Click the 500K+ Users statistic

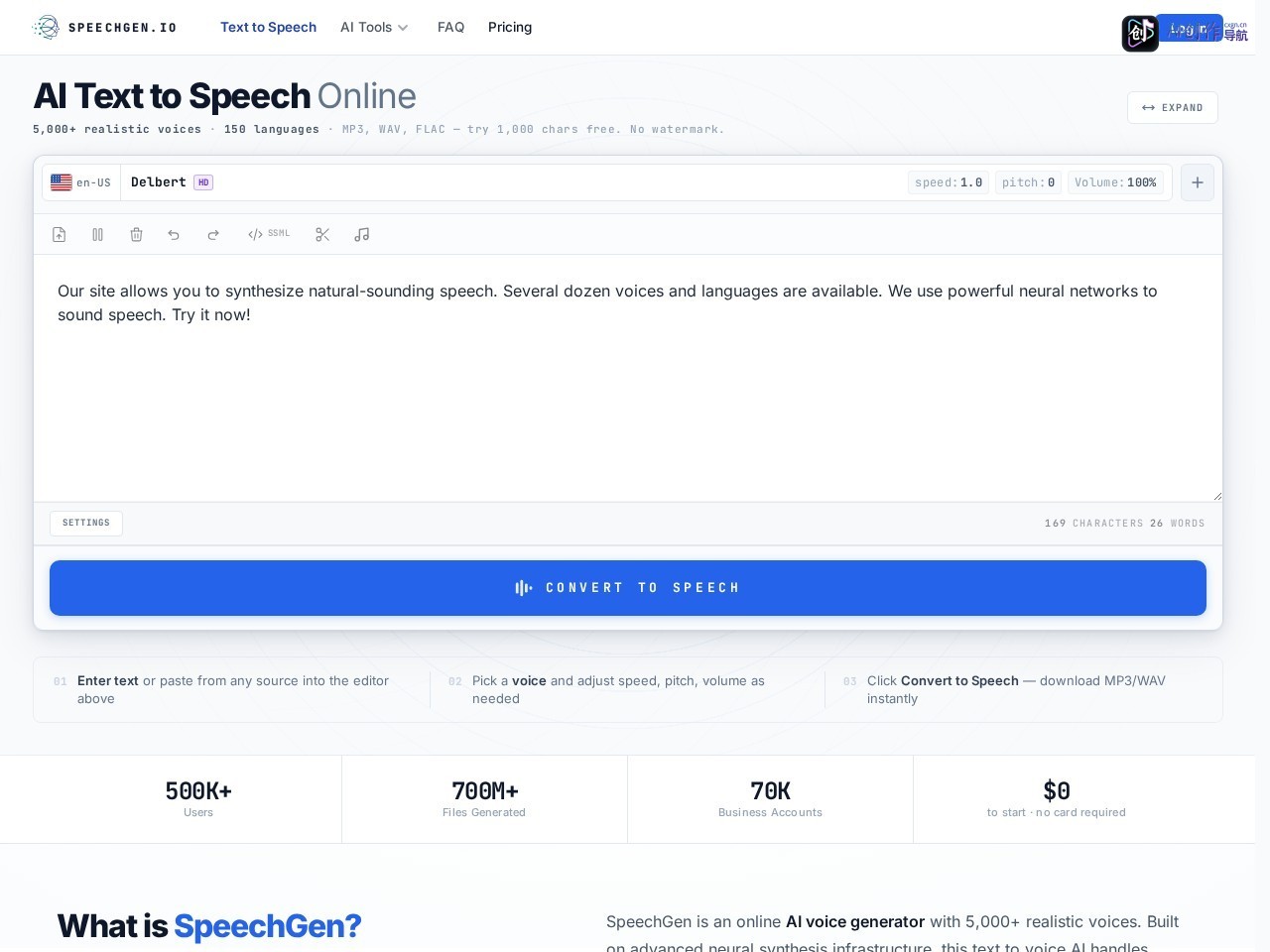(x=198, y=799)
